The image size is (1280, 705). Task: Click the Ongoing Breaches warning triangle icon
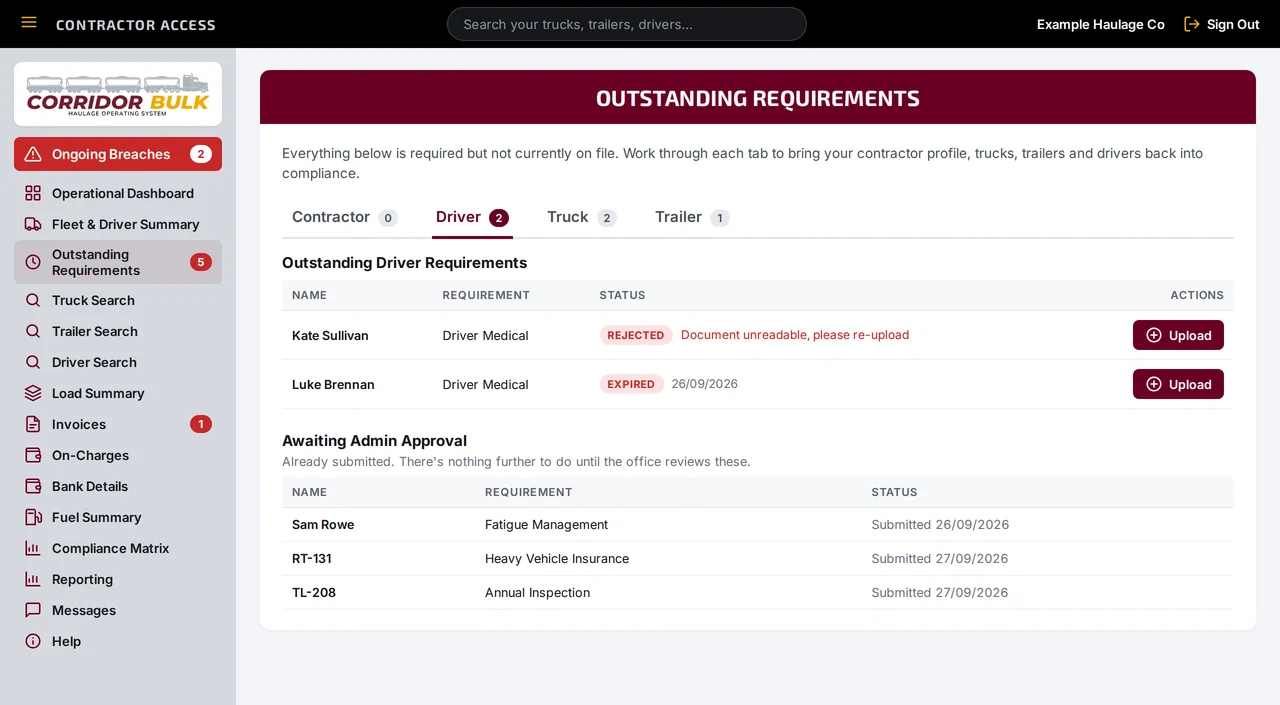click(33, 154)
